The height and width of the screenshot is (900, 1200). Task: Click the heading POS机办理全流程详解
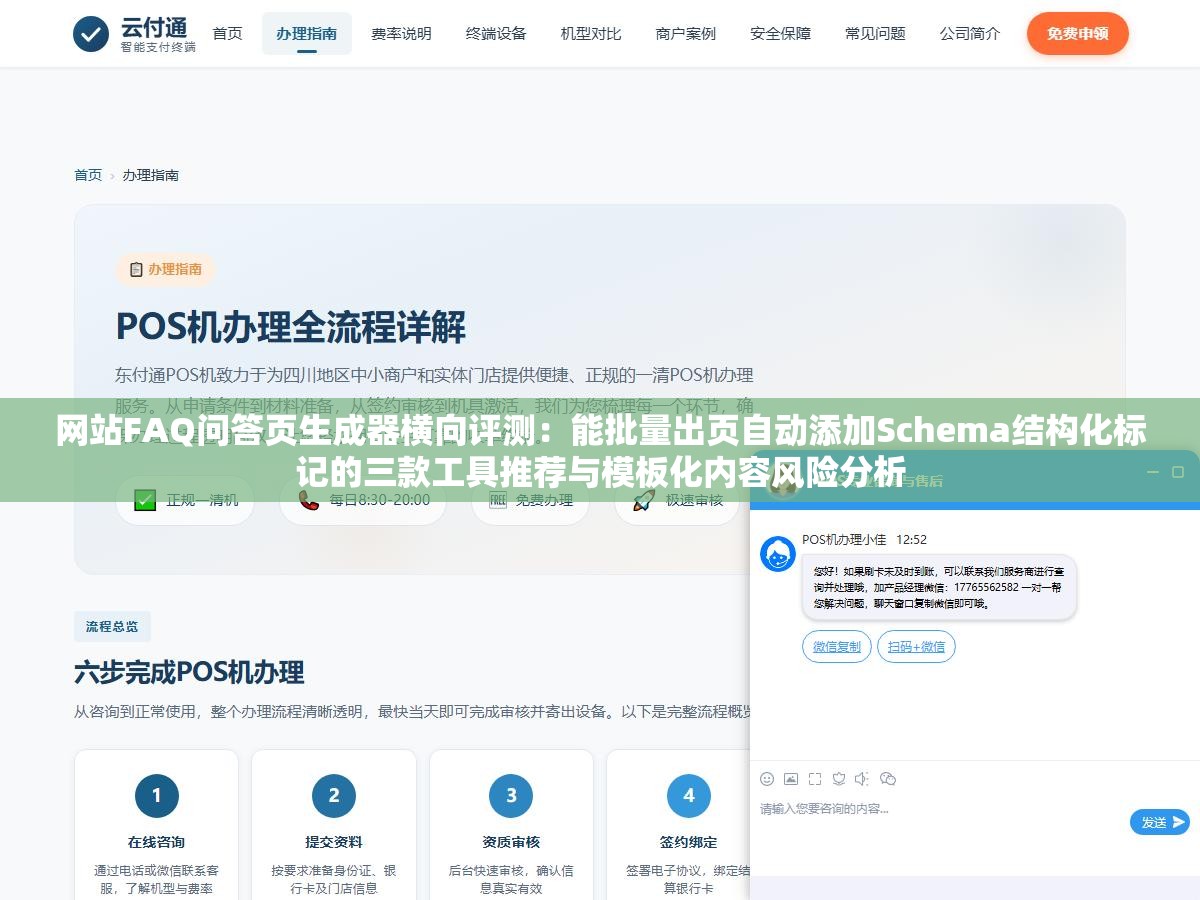coord(291,327)
